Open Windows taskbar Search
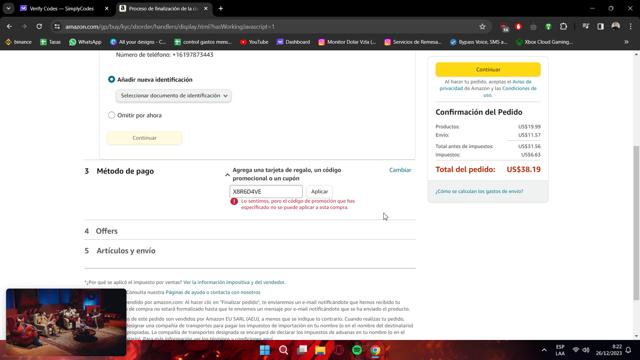 pyautogui.click(x=283, y=350)
